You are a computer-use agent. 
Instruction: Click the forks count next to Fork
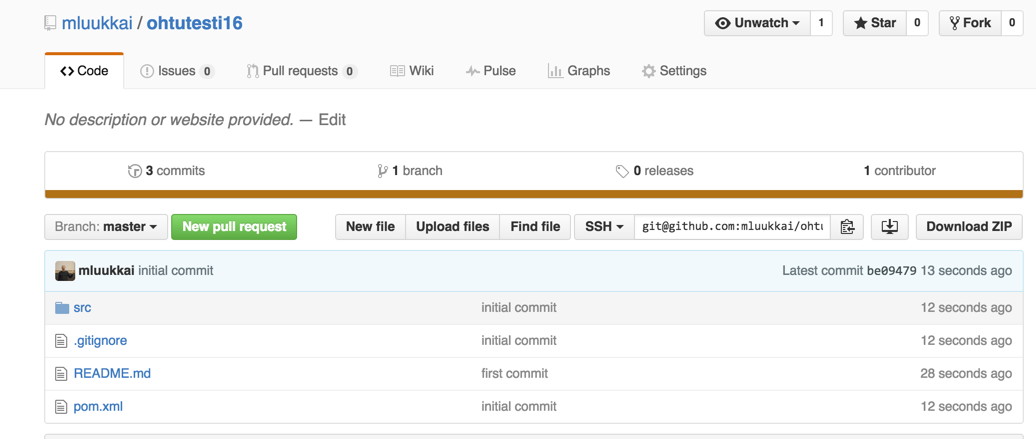click(x=1012, y=23)
